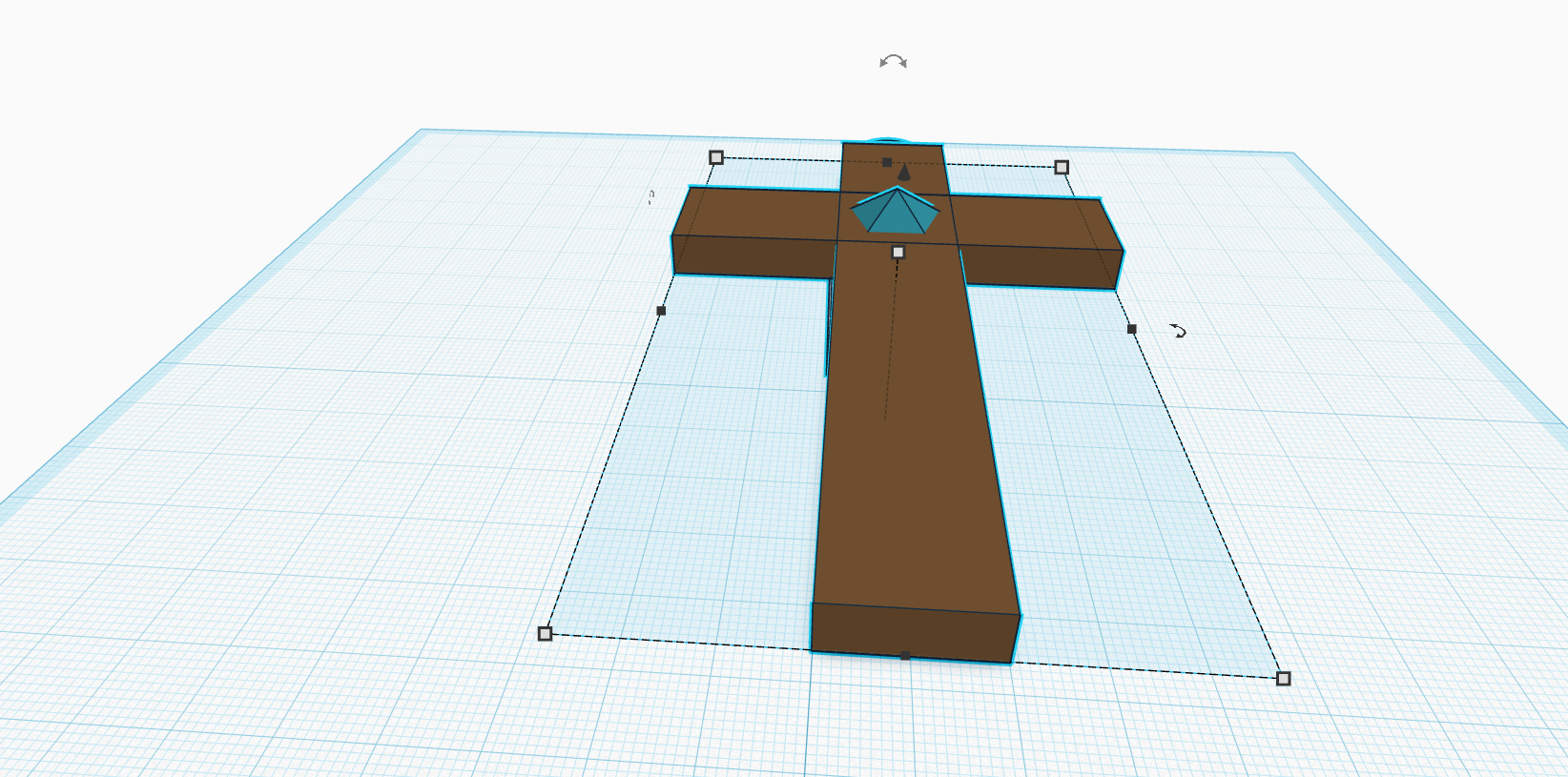This screenshot has width=1568, height=777.
Task: Select the top-right white corner resize handle
Action: point(1062,167)
